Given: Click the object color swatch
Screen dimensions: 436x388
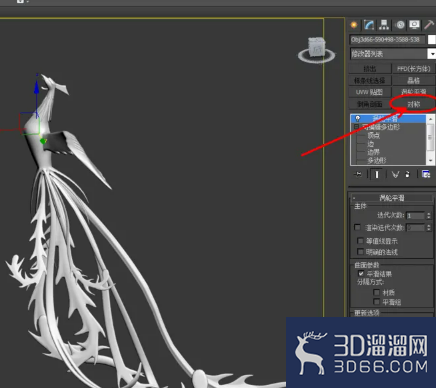Looking at the screenshot, I should click(432, 40).
